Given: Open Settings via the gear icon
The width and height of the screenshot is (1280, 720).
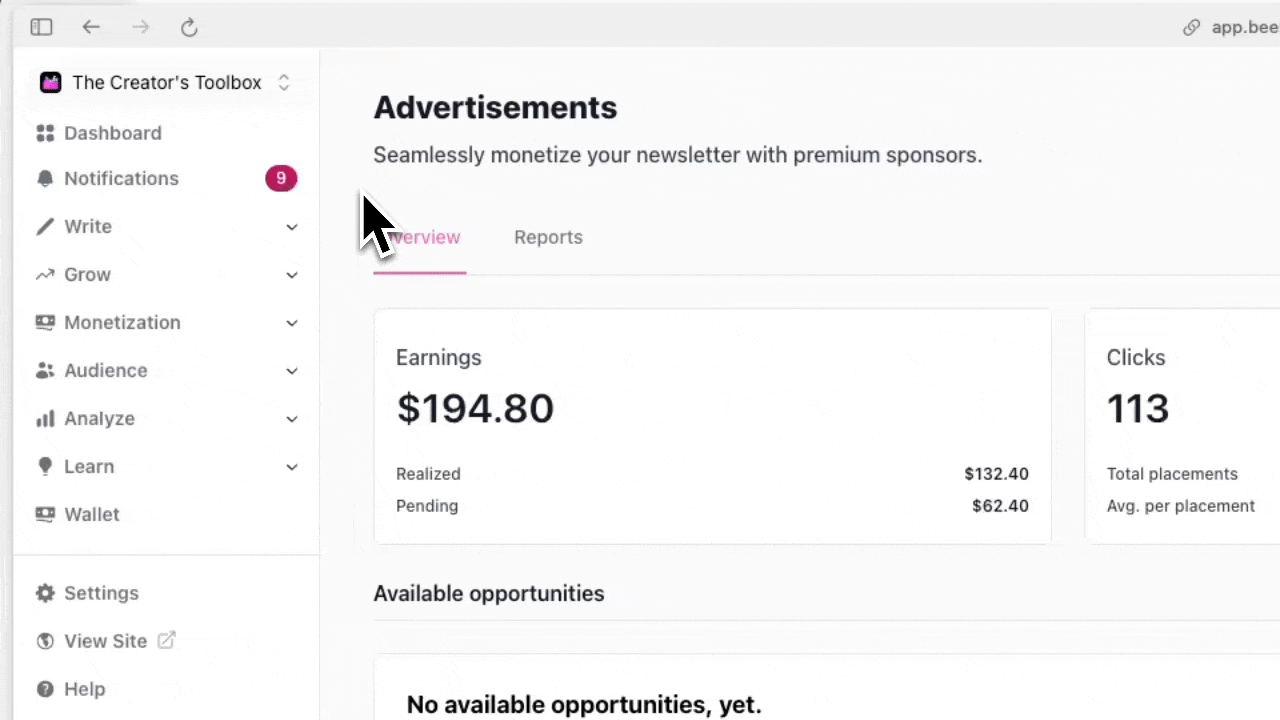Looking at the screenshot, I should [x=45, y=593].
